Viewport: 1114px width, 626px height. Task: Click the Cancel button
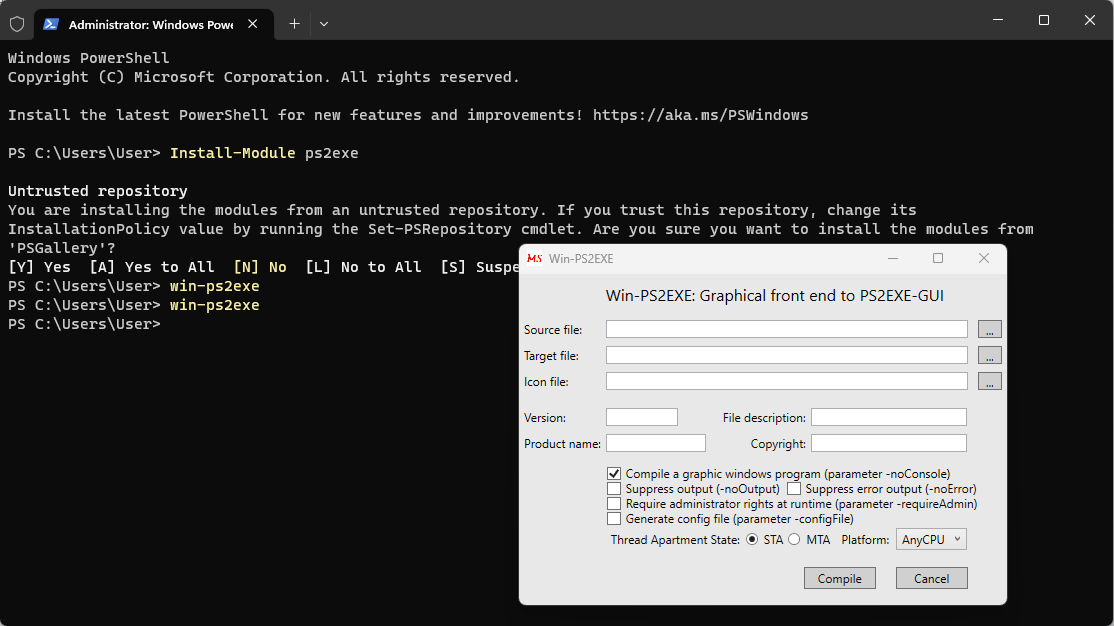[x=931, y=578]
